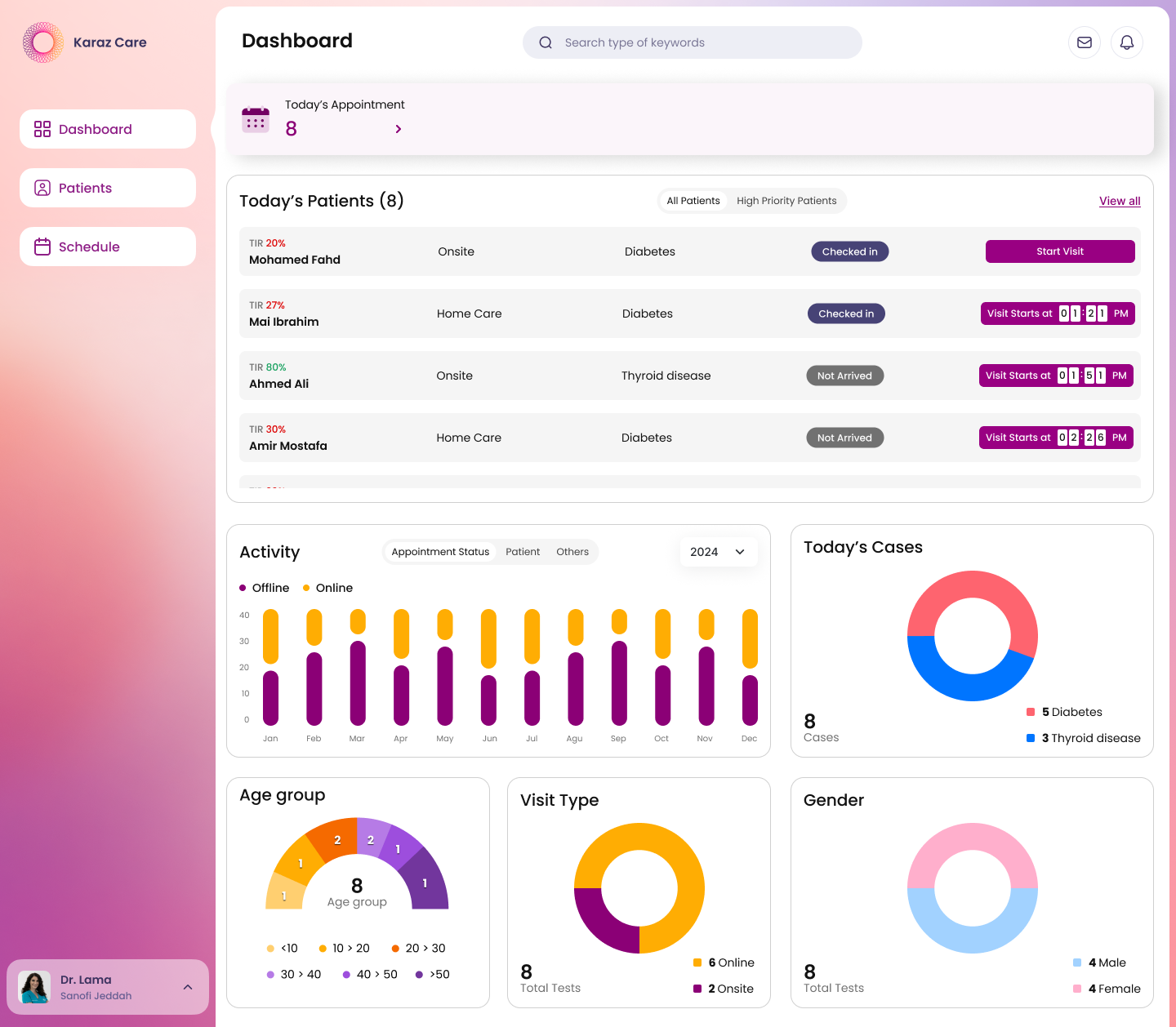Select the Appointment Status activity tab

point(440,552)
